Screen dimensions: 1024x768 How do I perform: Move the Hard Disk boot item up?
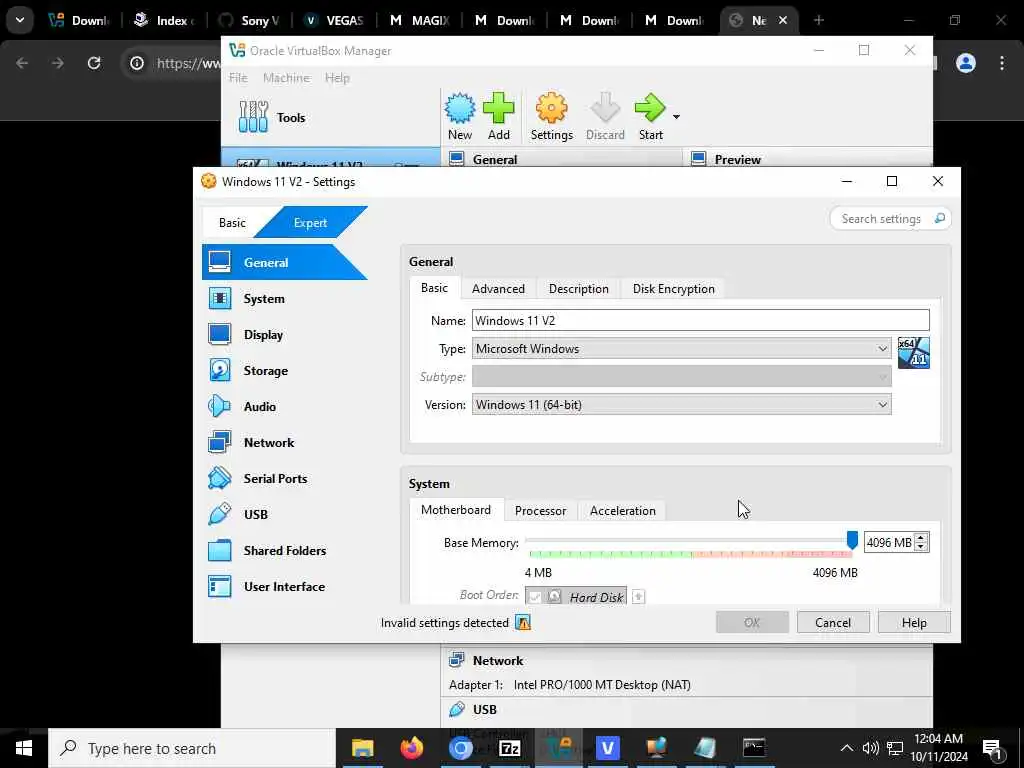[639, 596]
